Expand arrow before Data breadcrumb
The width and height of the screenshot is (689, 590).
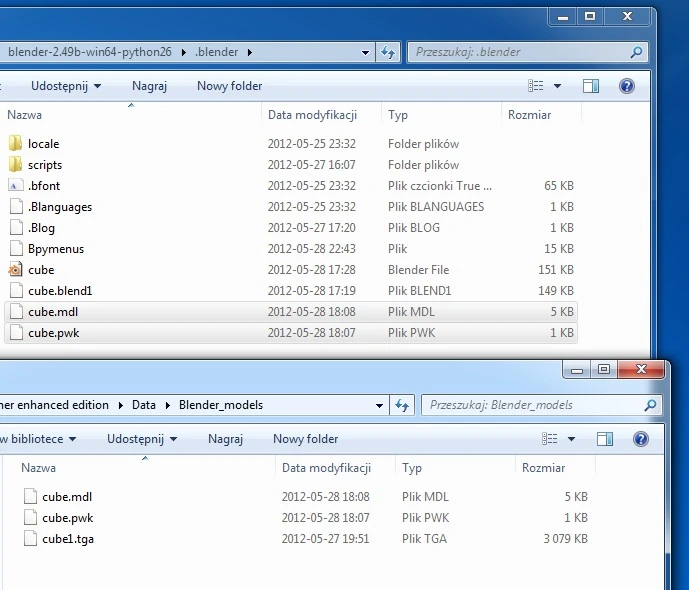pos(120,405)
